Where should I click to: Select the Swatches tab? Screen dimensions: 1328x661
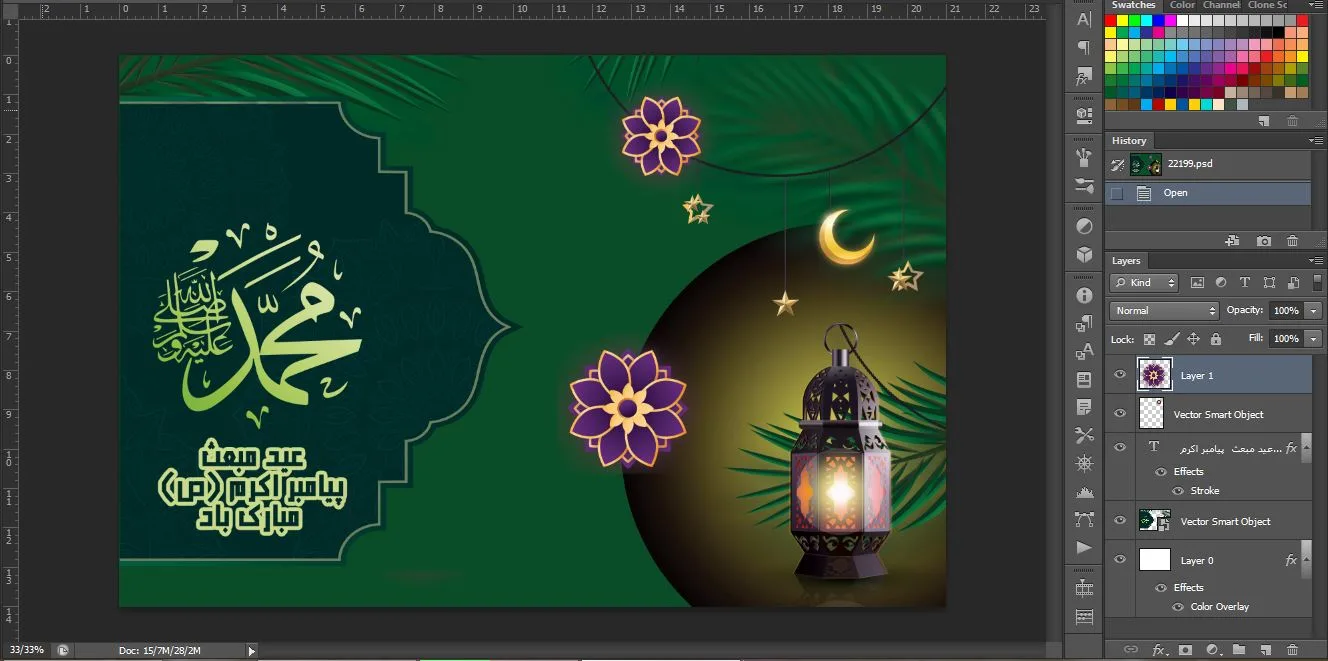[x=1134, y=5]
